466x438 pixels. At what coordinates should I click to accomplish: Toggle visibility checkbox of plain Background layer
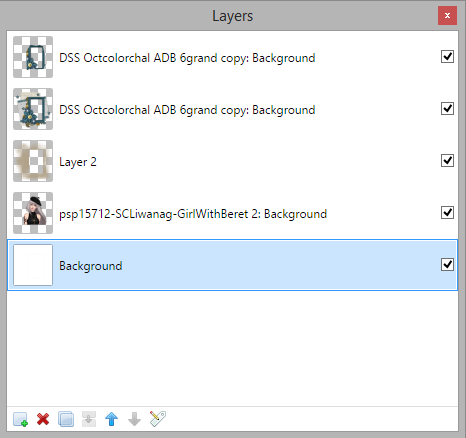click(447, 265)
